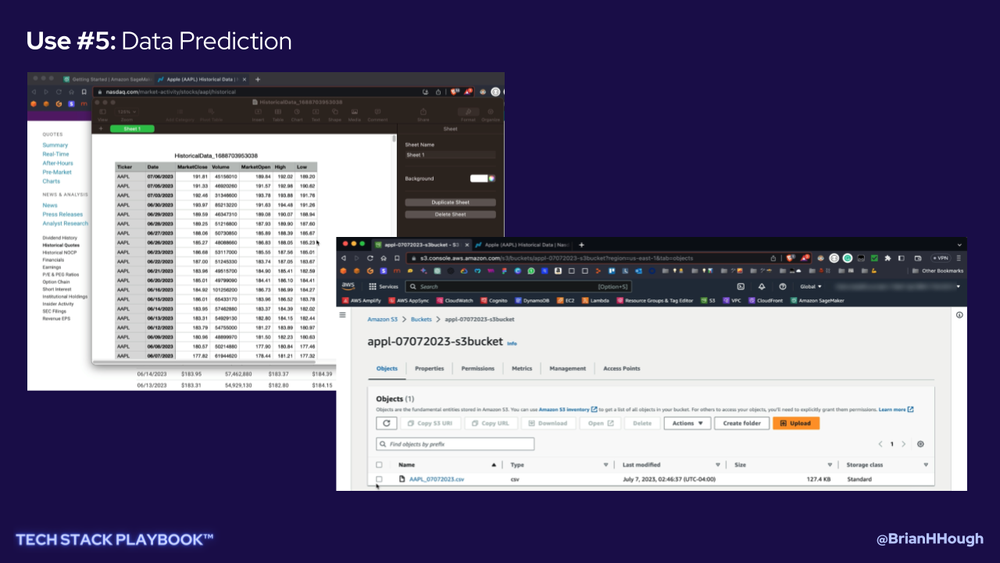Open AWS CloudShell icon in console header
Image resolution: width=1000 pixels, height=563 pixels.
click(x=740, y=286)
